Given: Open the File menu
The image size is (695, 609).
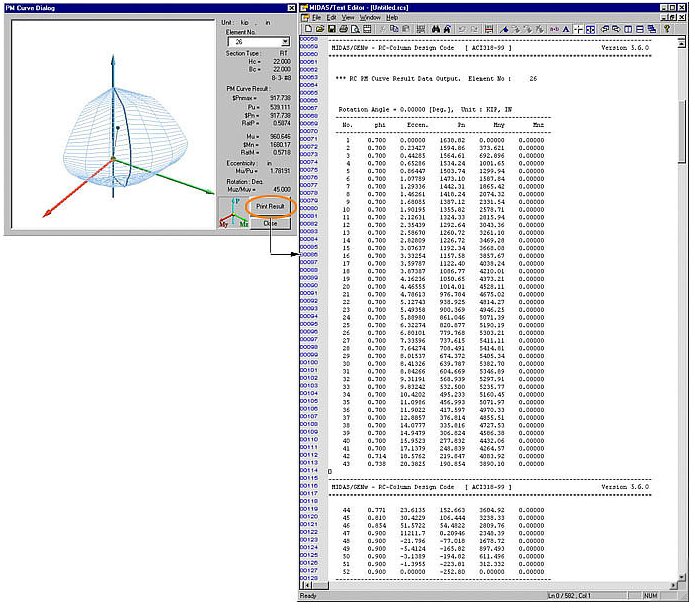Looking at the screenshot, I should click(316, 17).
